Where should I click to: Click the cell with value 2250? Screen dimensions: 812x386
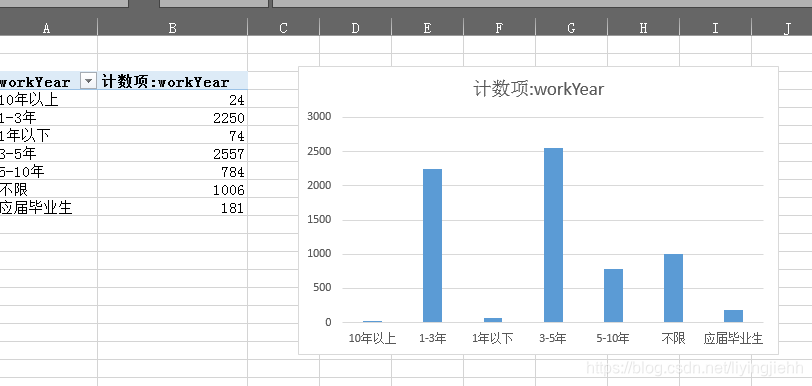click(x=172, y=117)
